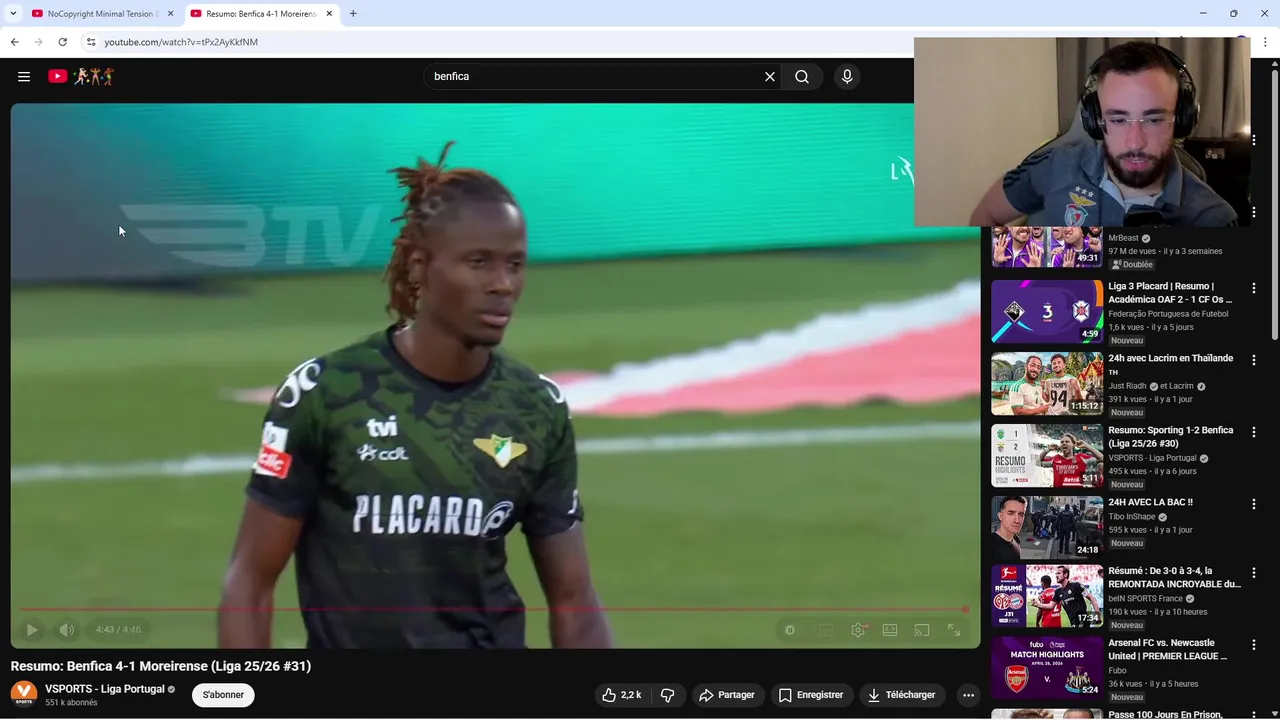Click the youtube.com address bar URL
1280x720 pixels.
(x=181, y=42)
